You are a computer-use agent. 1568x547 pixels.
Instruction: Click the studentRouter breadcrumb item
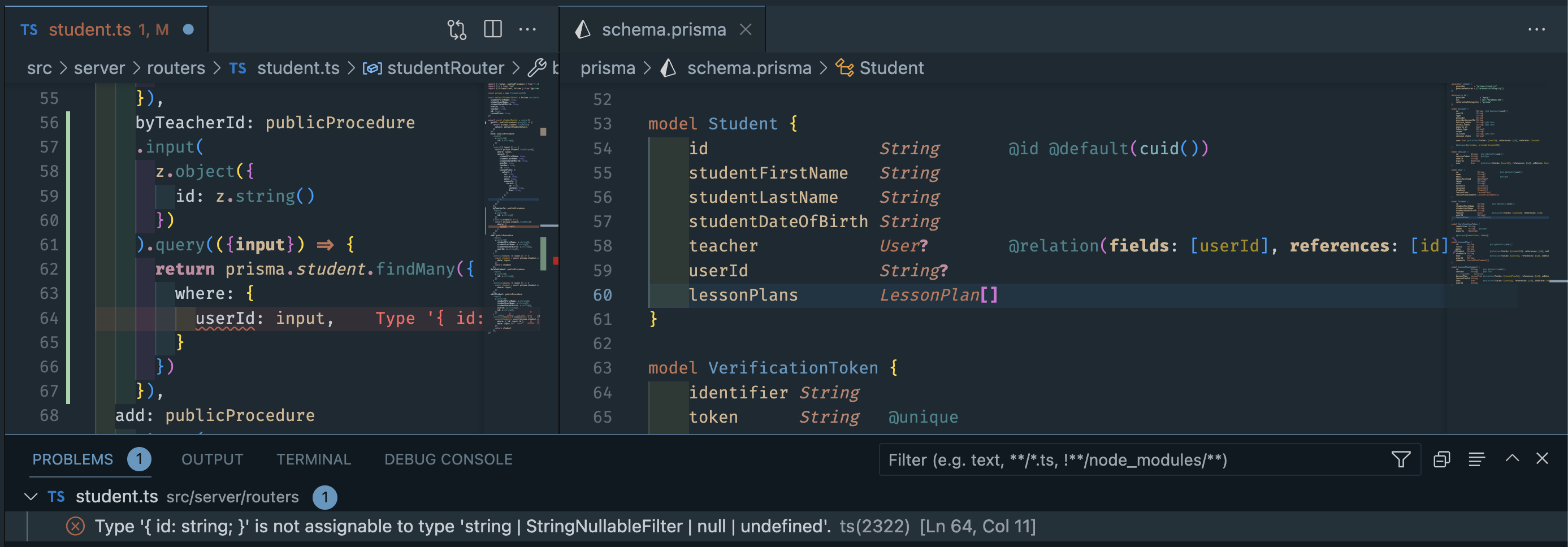coord(445,68)
